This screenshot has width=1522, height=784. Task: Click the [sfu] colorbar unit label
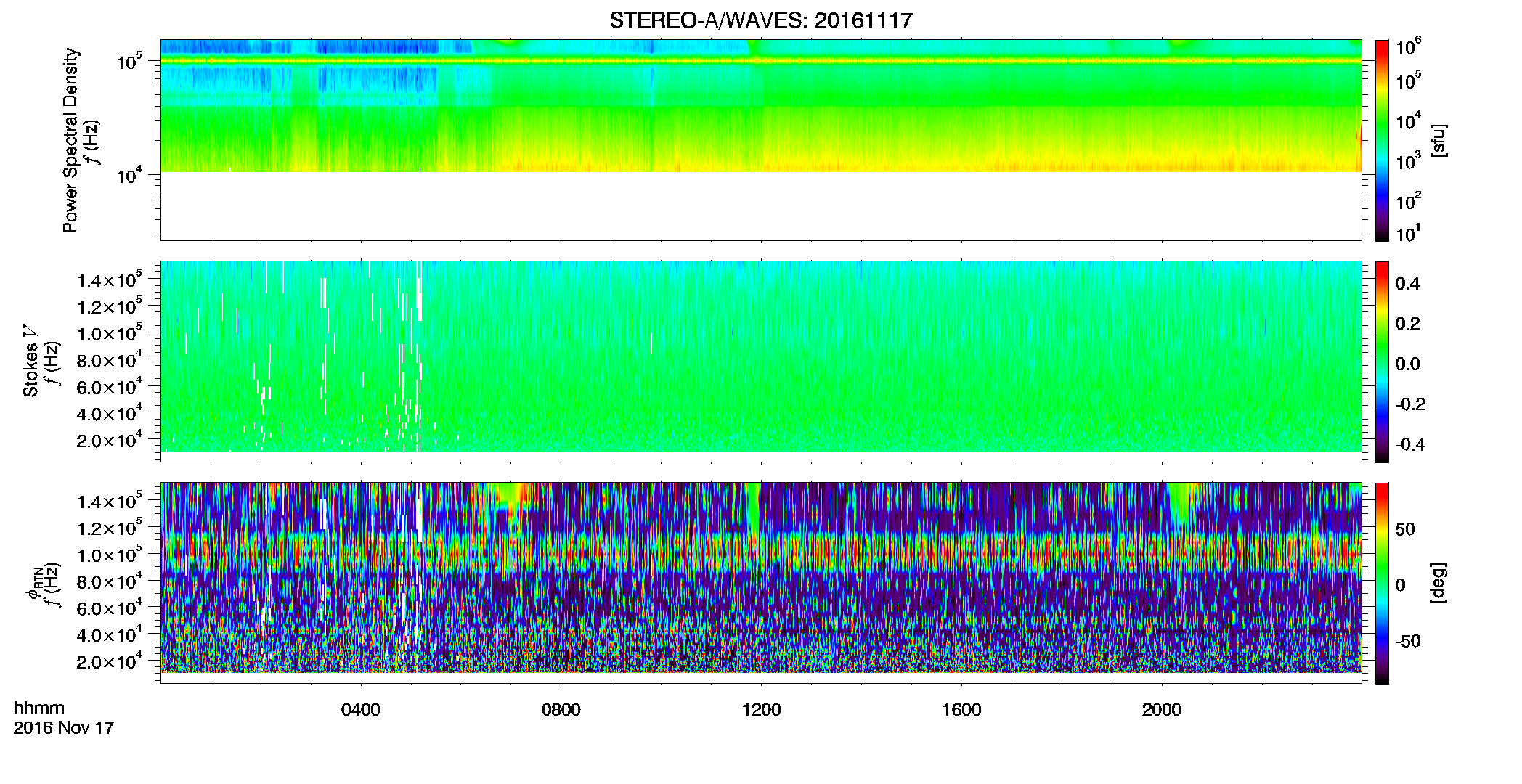pos(1439,141)
